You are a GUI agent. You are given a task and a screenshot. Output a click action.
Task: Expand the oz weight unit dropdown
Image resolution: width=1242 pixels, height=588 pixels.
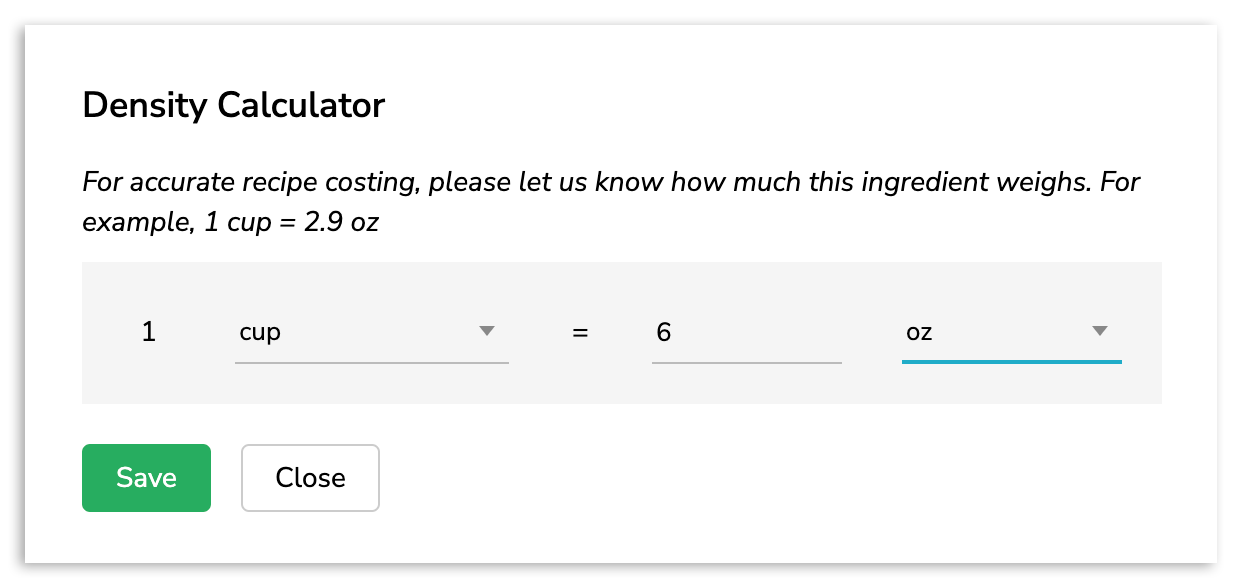[x=1011, y=332]
